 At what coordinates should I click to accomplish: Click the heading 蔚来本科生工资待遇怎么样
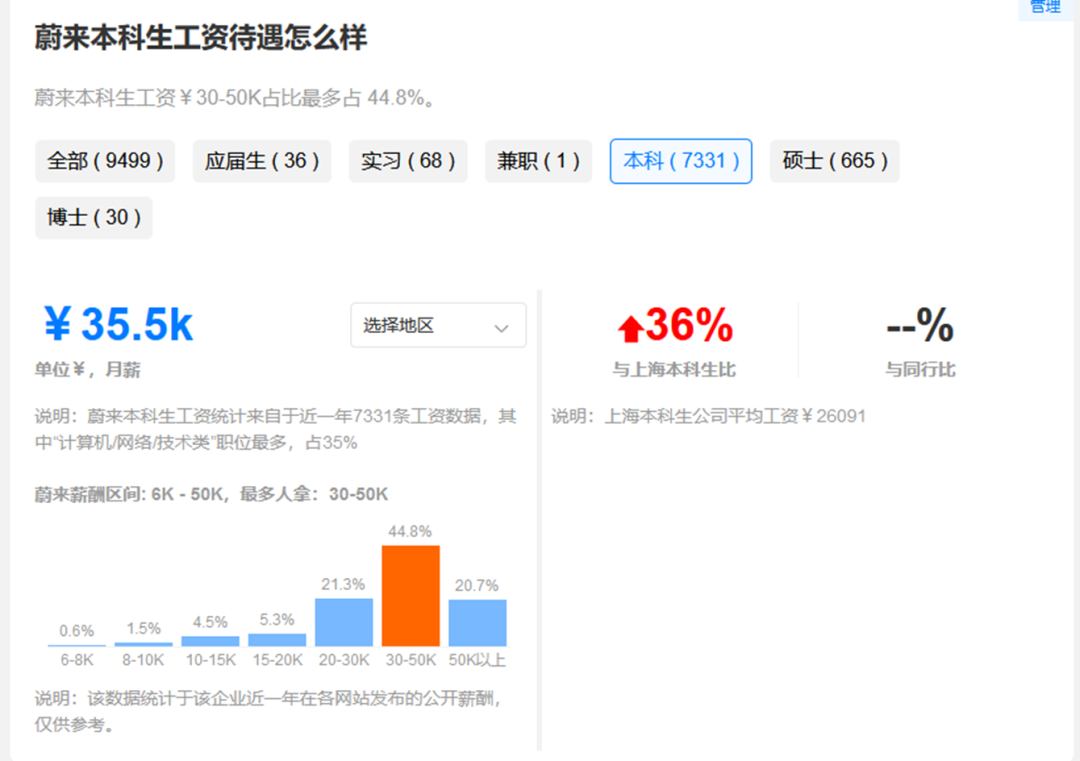click(x=200, y=37)
